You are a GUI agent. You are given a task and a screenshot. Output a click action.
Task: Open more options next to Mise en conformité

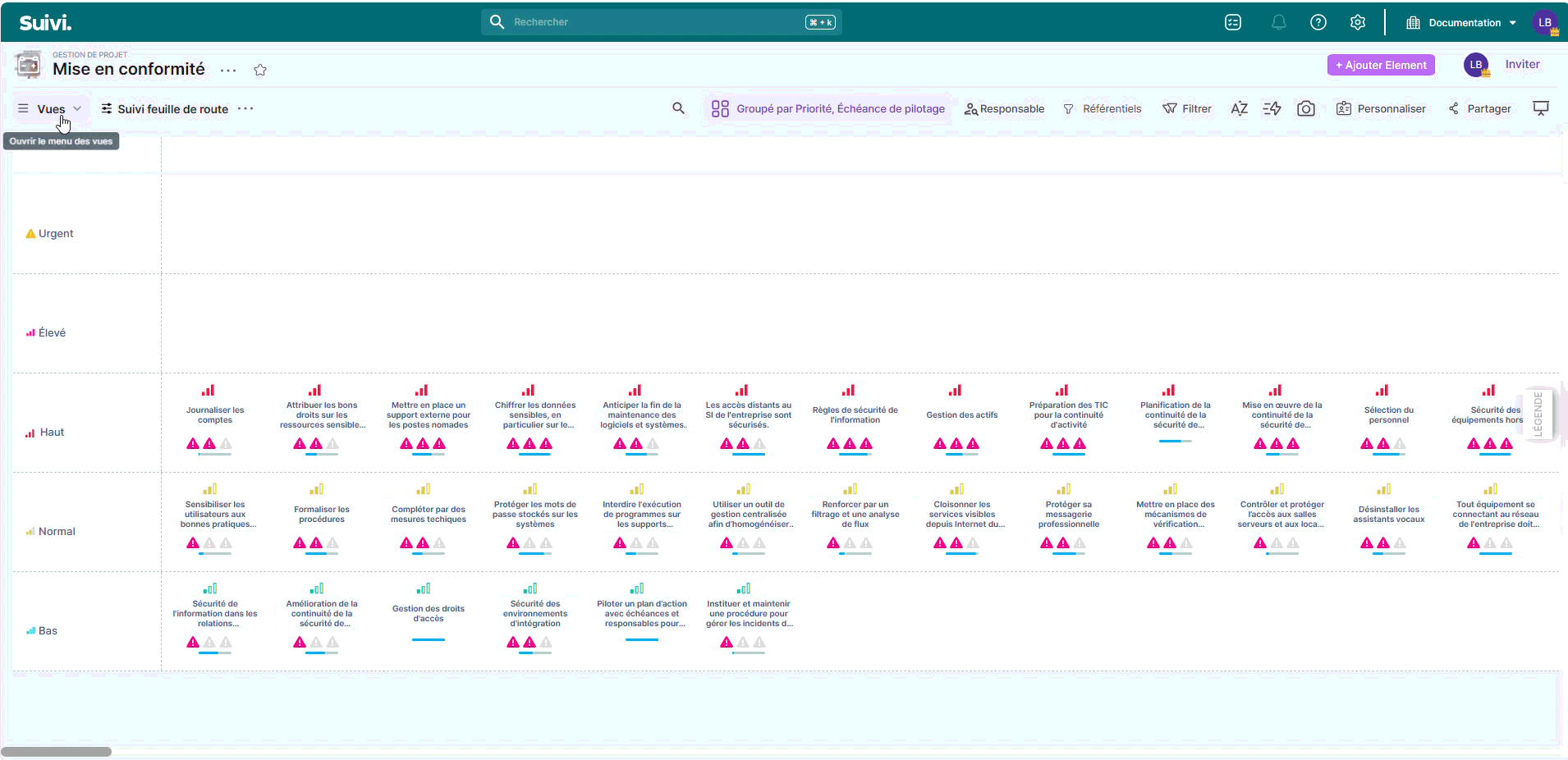click(228, 71)
